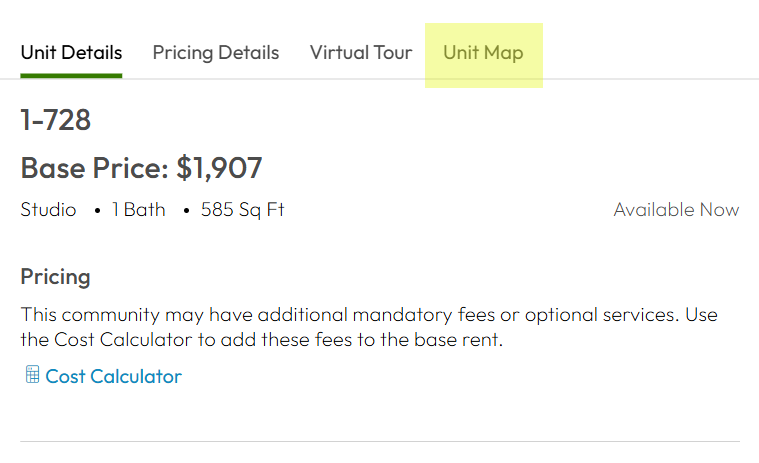Click the bullet between Studio and 1 Bath

(x=97, y=211)
